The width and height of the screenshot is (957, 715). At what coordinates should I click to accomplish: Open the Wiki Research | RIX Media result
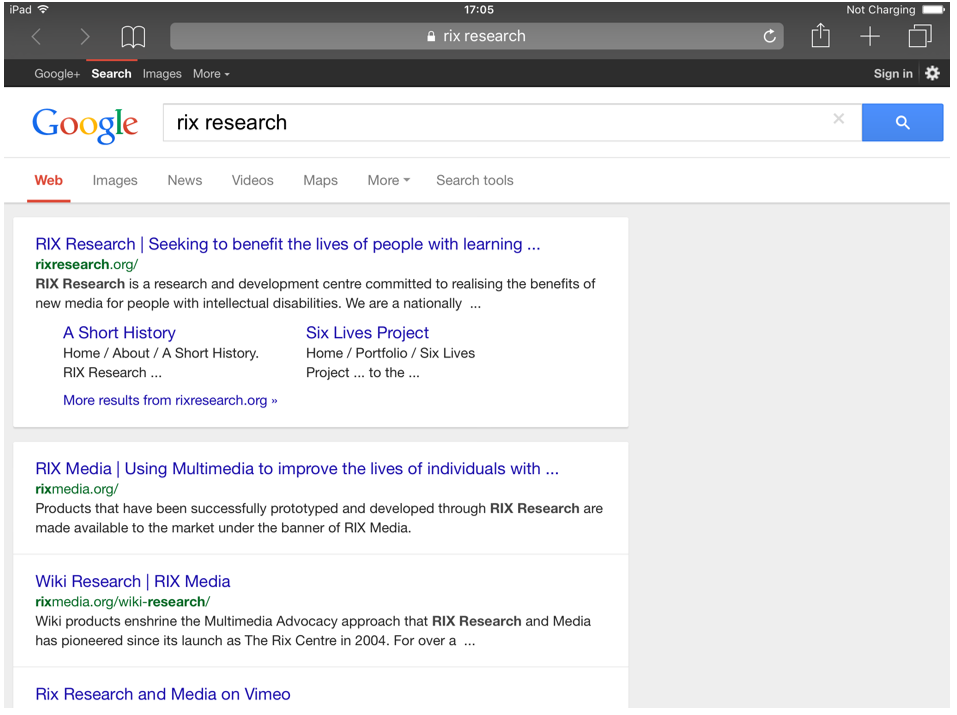132,581
